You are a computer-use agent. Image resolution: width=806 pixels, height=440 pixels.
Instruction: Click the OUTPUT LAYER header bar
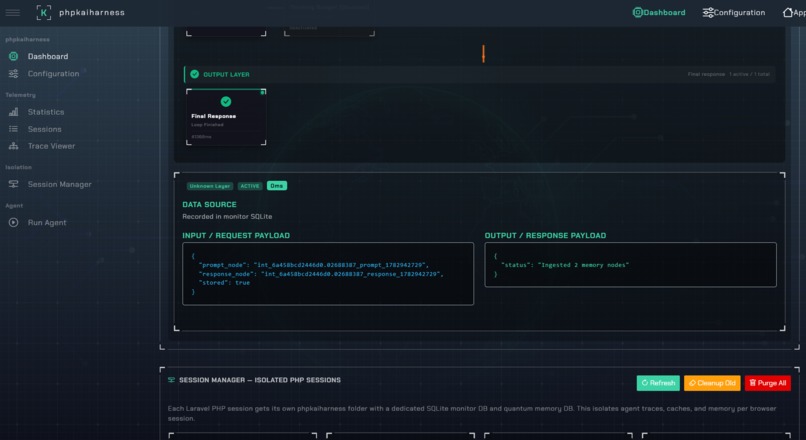click(x=480, y=74)
